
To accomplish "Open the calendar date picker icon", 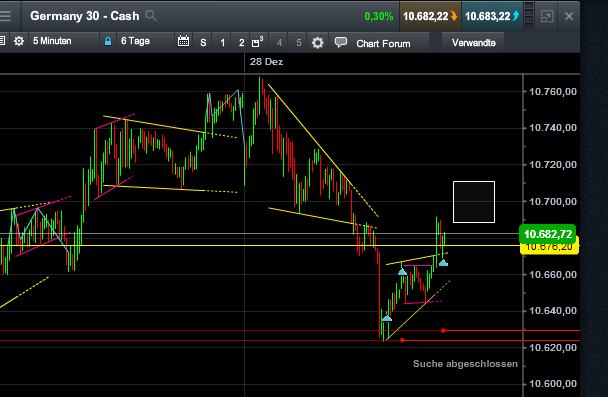I will (183, 41).
